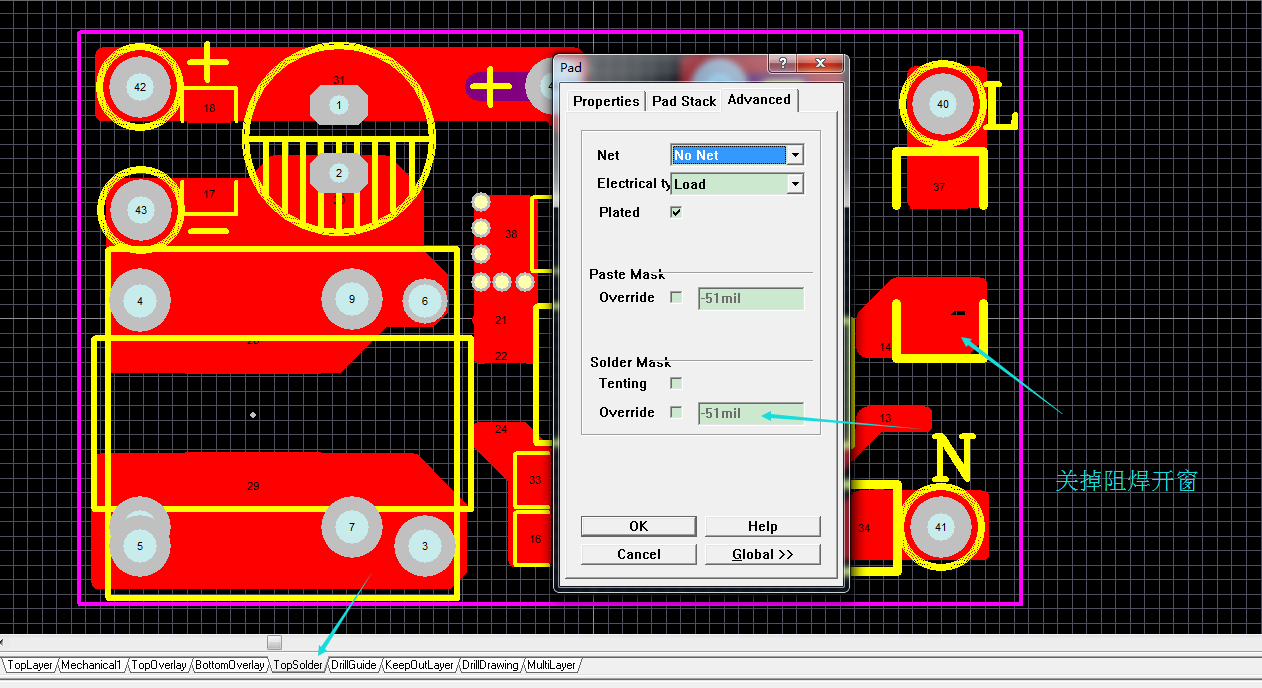Switch to the Pad Stack tab
The width and height of the screenshot is (1262, 688).
[684, 101]
